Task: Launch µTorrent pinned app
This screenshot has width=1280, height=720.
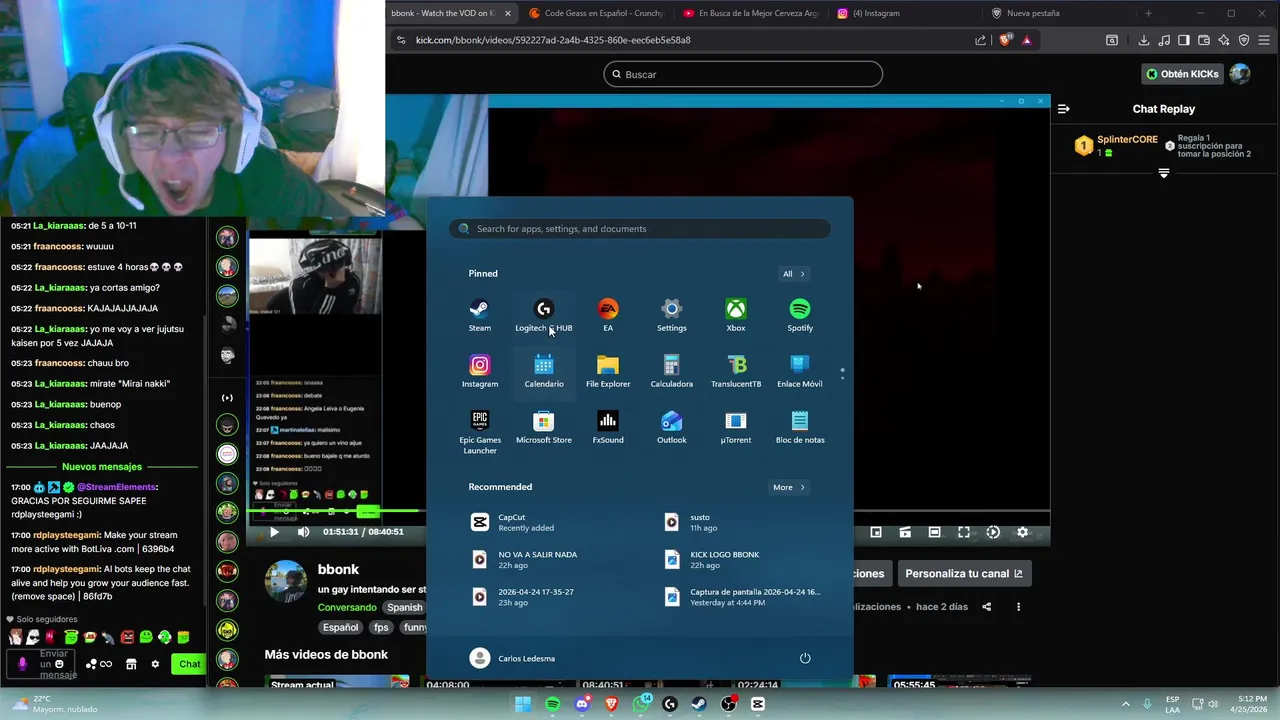Action: 736,427
